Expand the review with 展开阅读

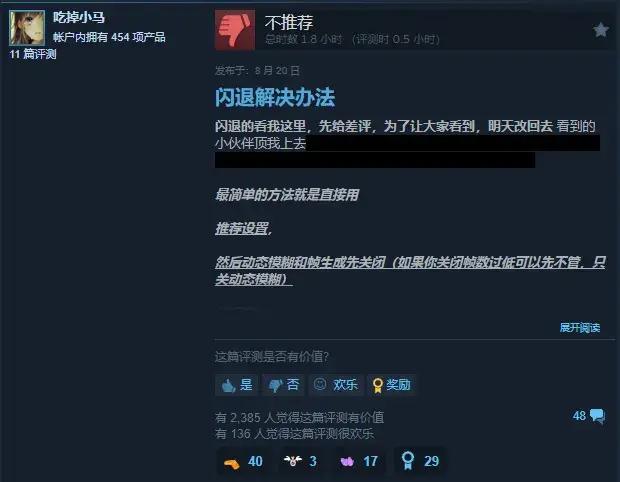coord(580,327)
